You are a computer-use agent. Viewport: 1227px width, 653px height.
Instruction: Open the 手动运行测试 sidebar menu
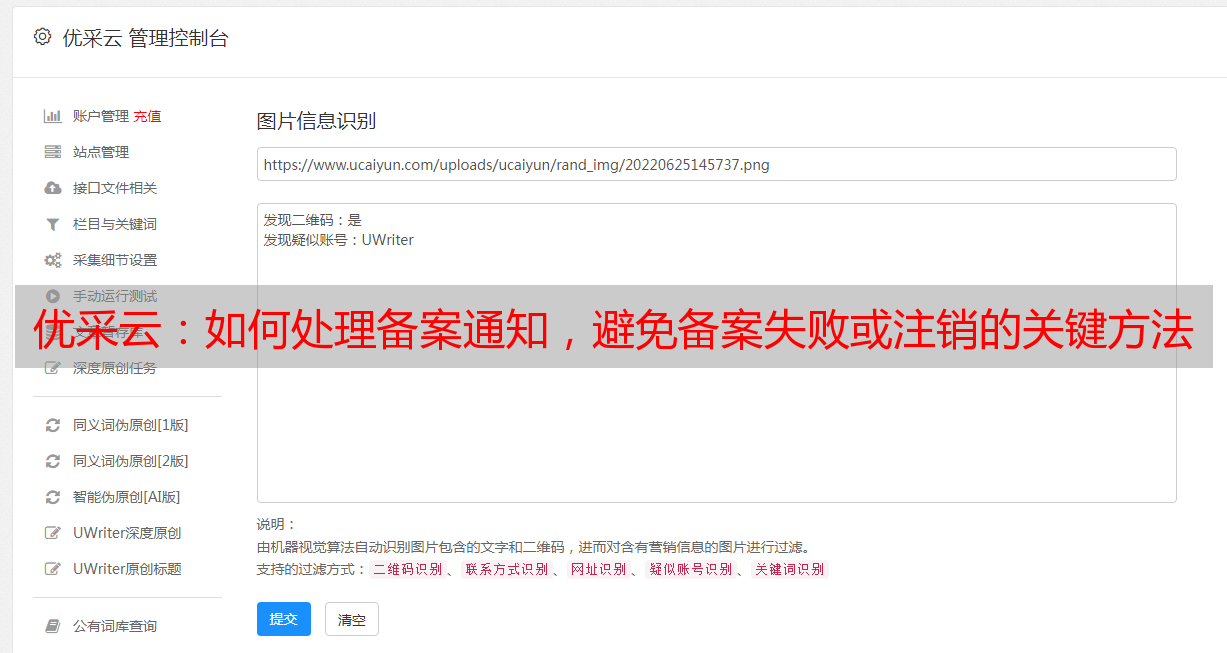click(115, 296)
